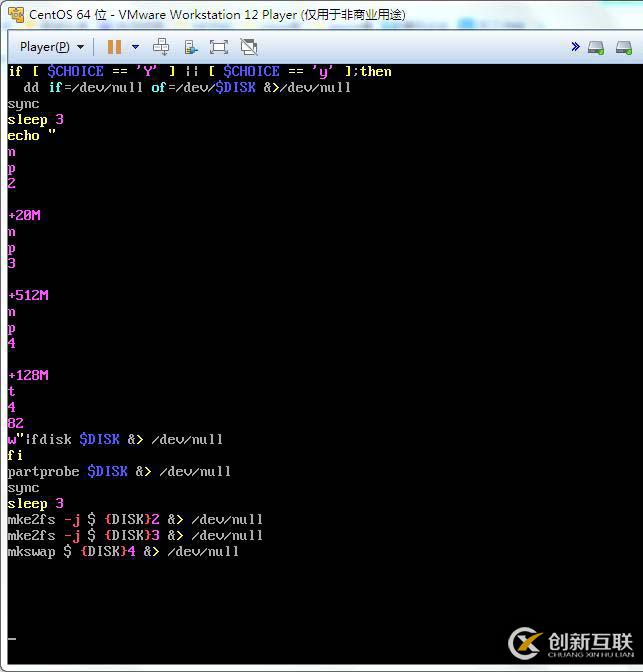
Task: Click the '+128M' text
Action: 28,375
